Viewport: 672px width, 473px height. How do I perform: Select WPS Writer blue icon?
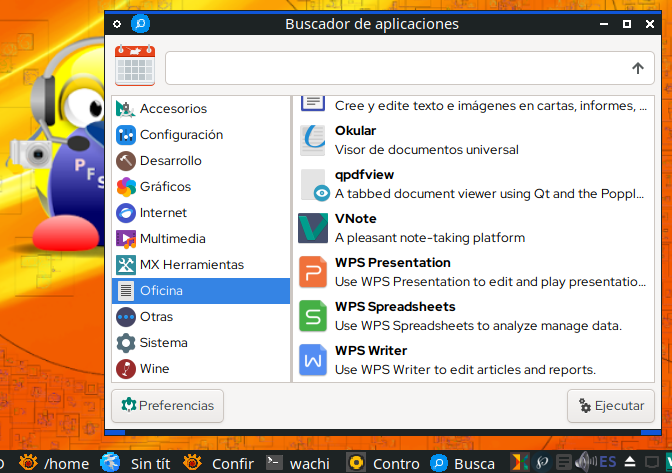(x=313, y=360)
